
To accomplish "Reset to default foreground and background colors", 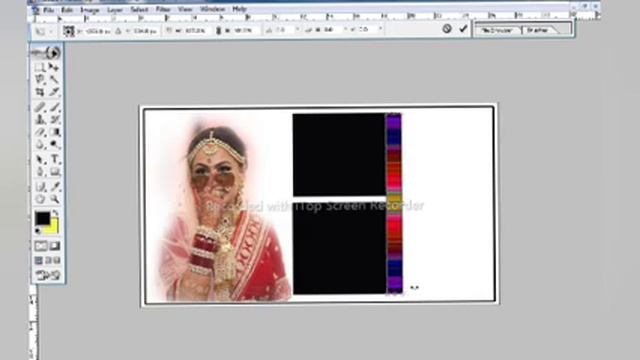I will (38, 231).
